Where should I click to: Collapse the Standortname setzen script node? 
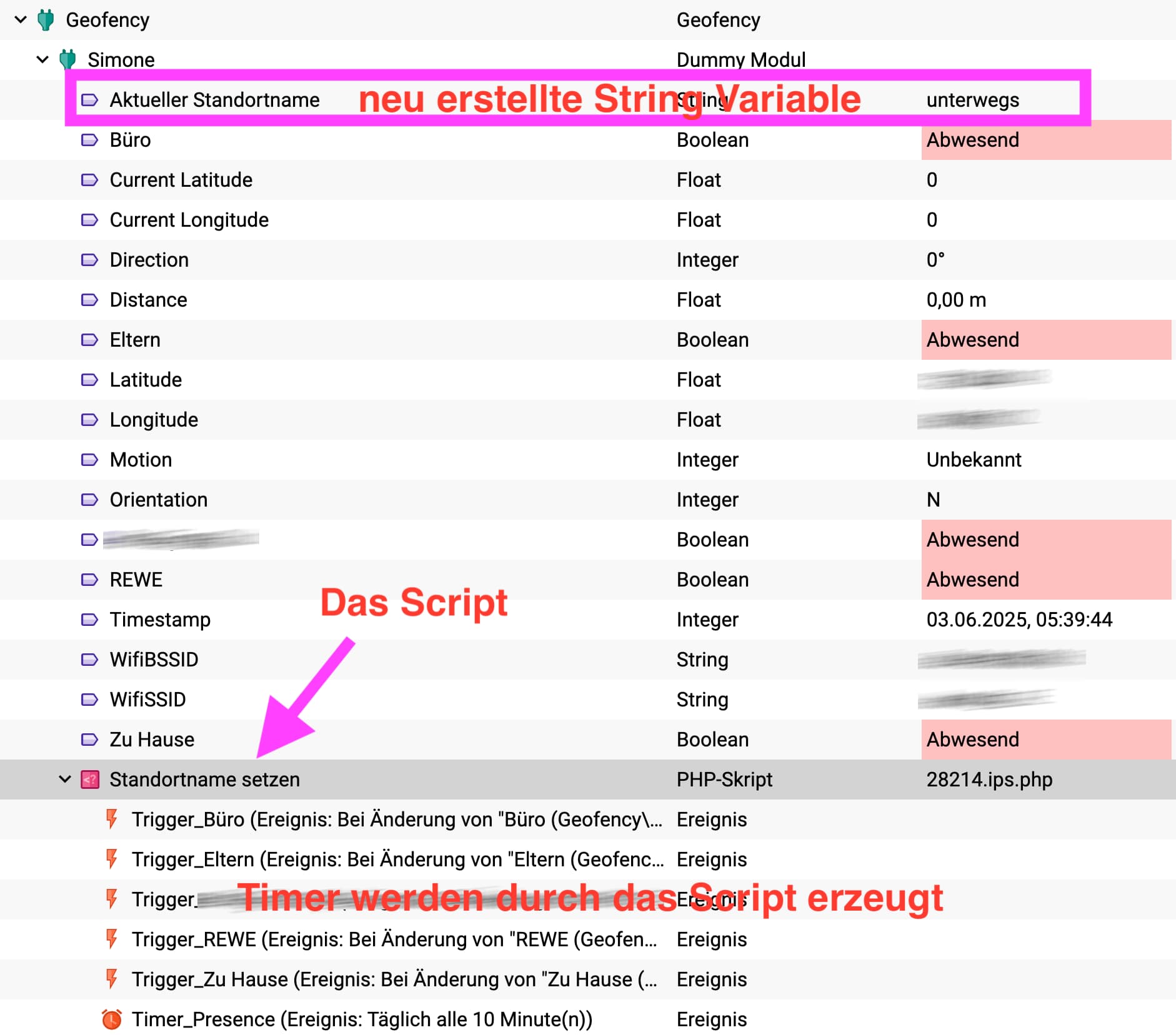[x=64, y=780]
